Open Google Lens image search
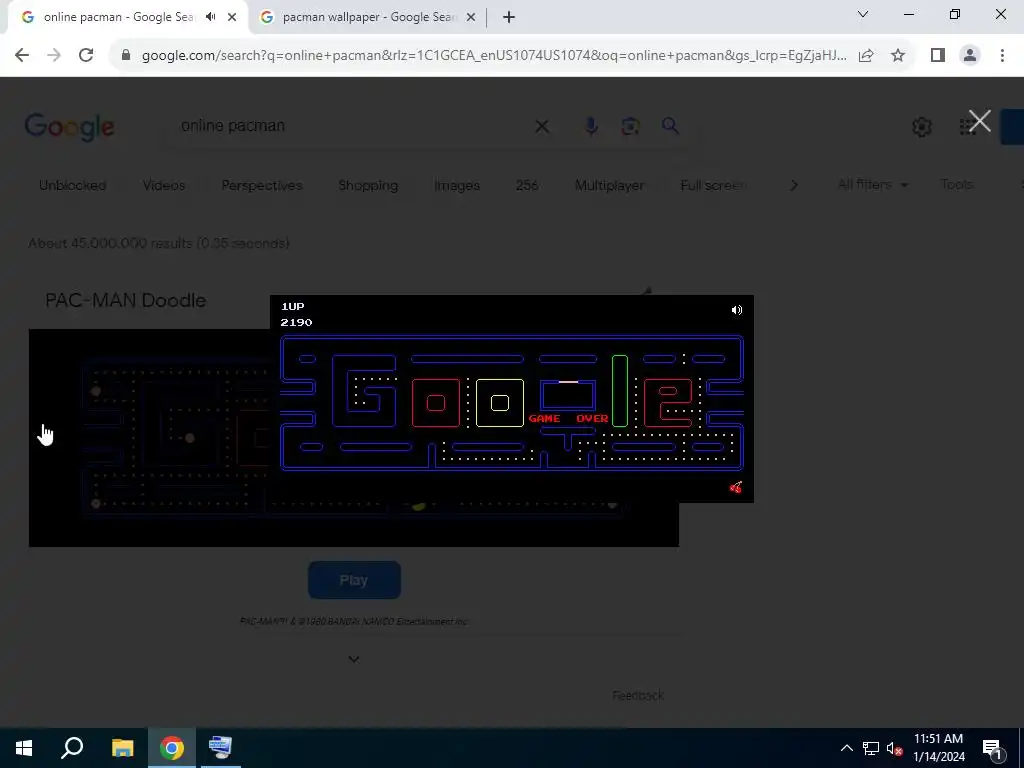 click(x=630, y=126)
